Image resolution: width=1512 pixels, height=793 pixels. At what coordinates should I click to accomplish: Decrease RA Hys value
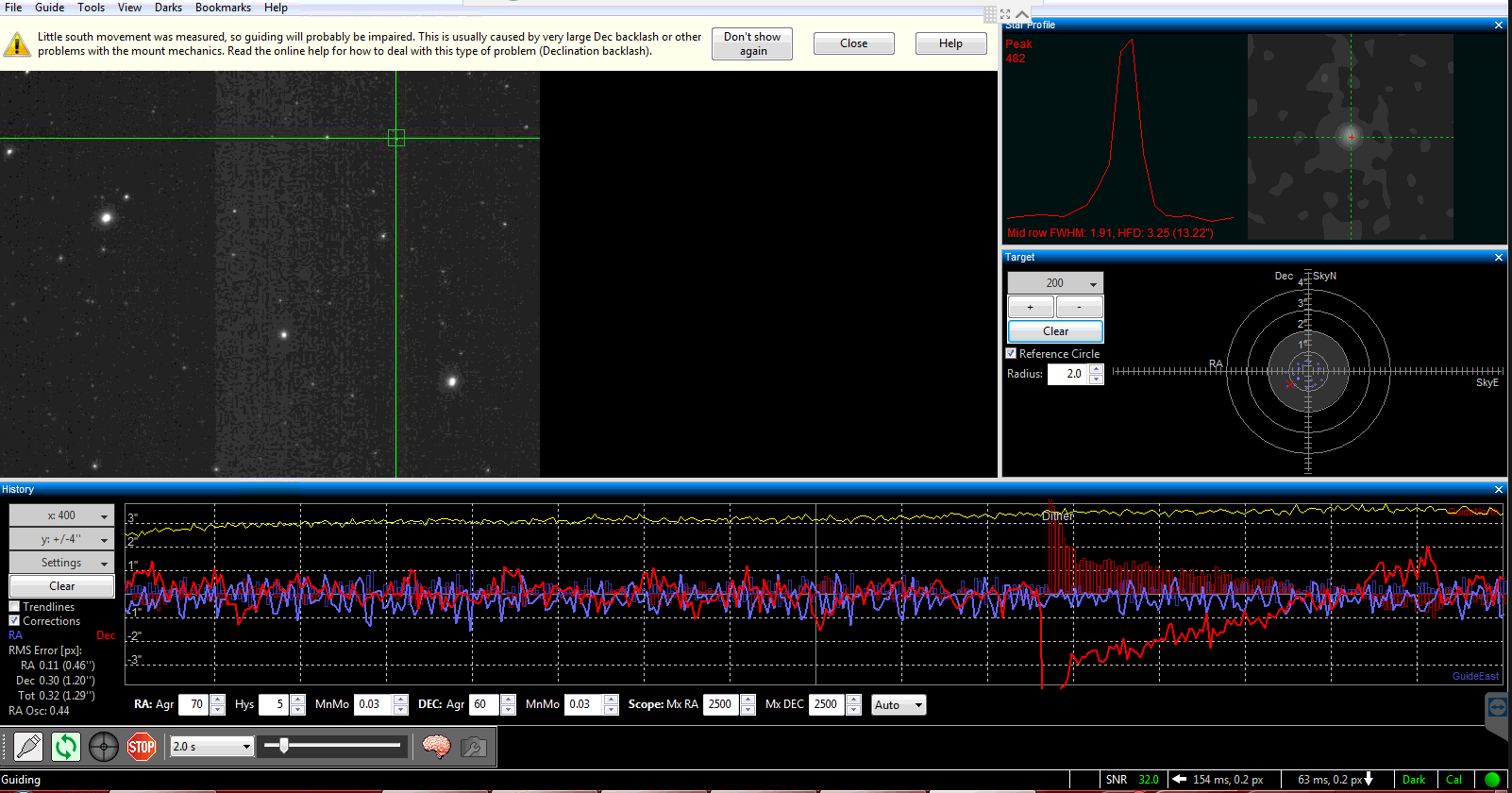pyautogui.click(x=298, y=710)
